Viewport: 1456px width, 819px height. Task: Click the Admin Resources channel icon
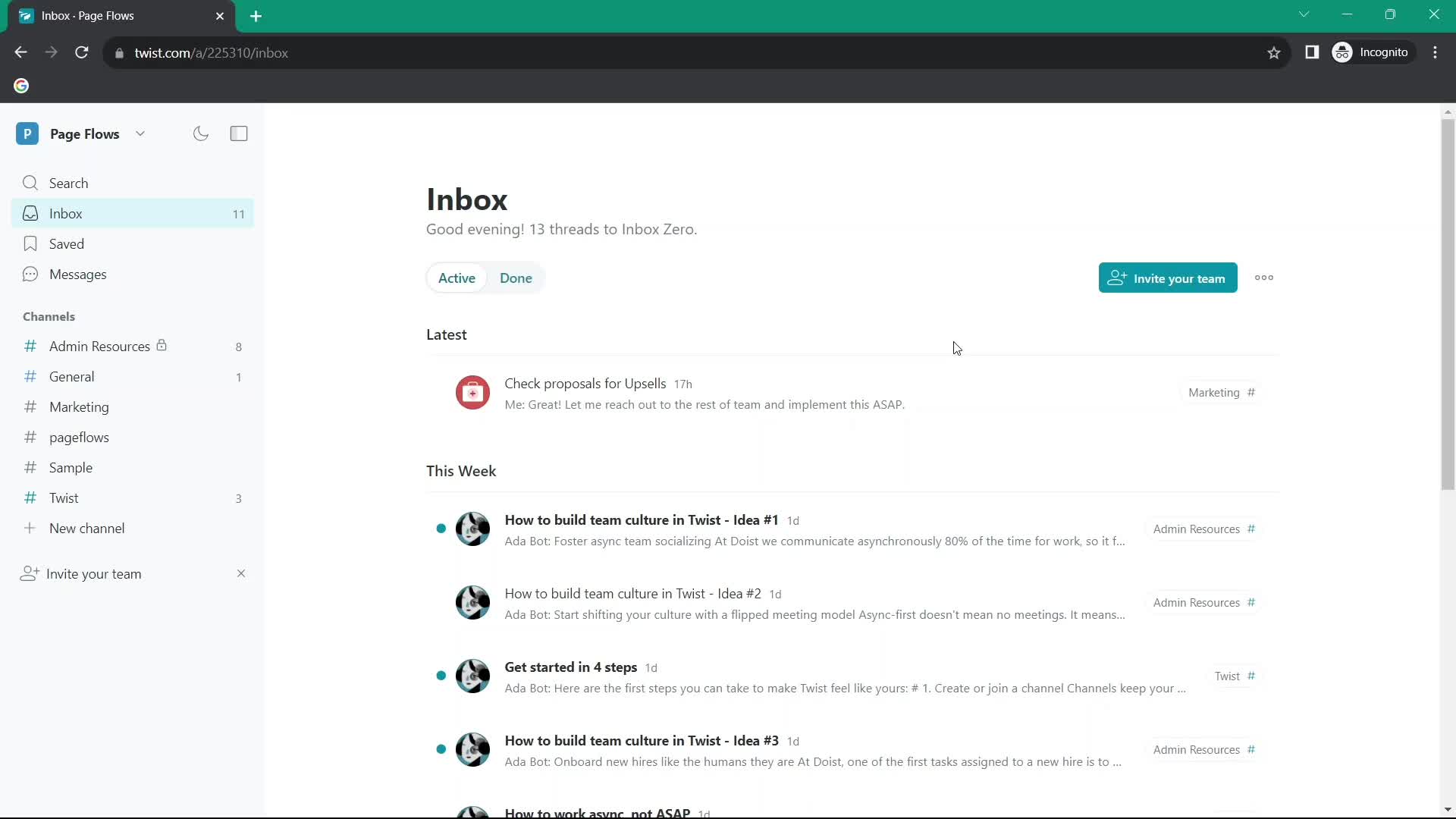[30, 346]
